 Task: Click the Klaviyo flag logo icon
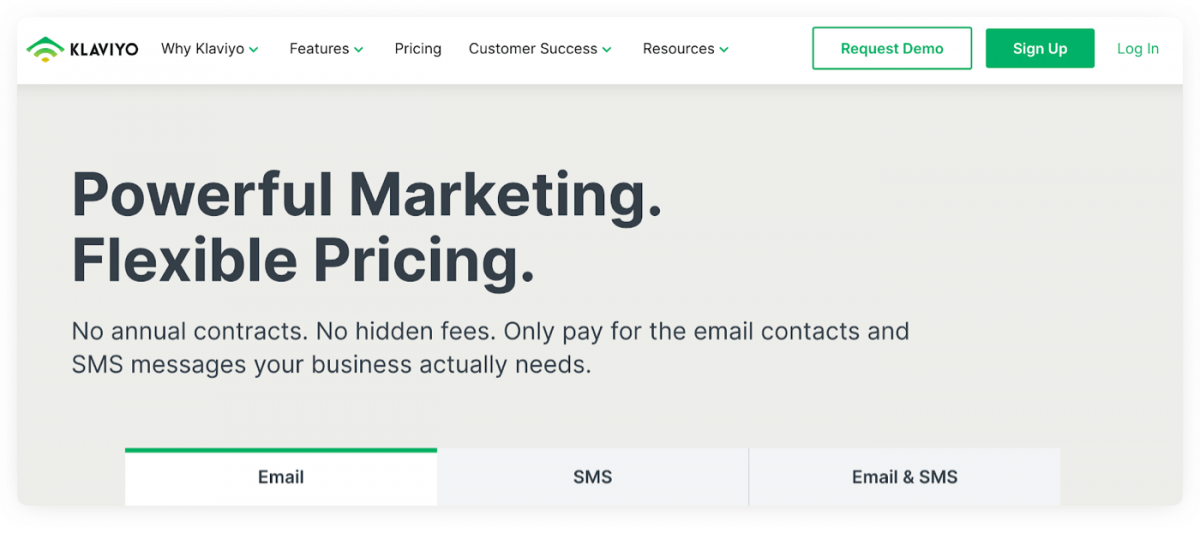(x=44, y=49)
